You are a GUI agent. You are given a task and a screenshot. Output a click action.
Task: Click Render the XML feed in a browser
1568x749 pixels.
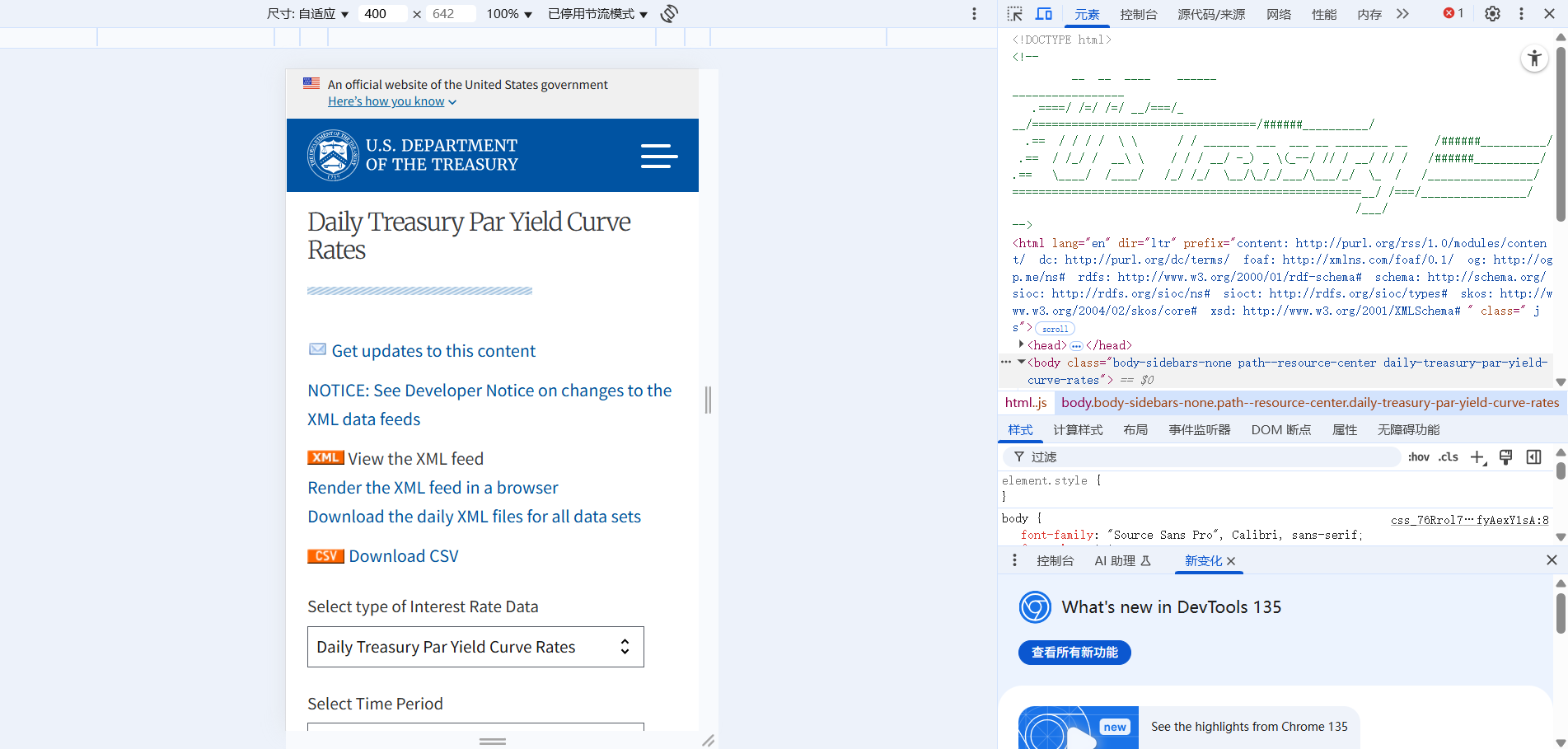(433, 488)
